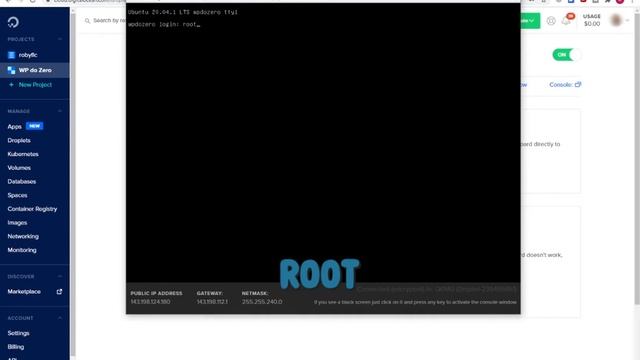Open account Settings

[x=18, y=333]
